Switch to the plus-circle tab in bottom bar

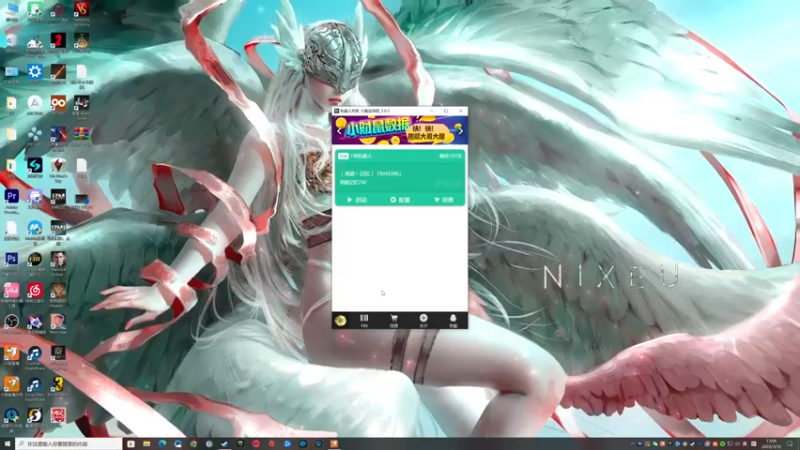point(423,320)
